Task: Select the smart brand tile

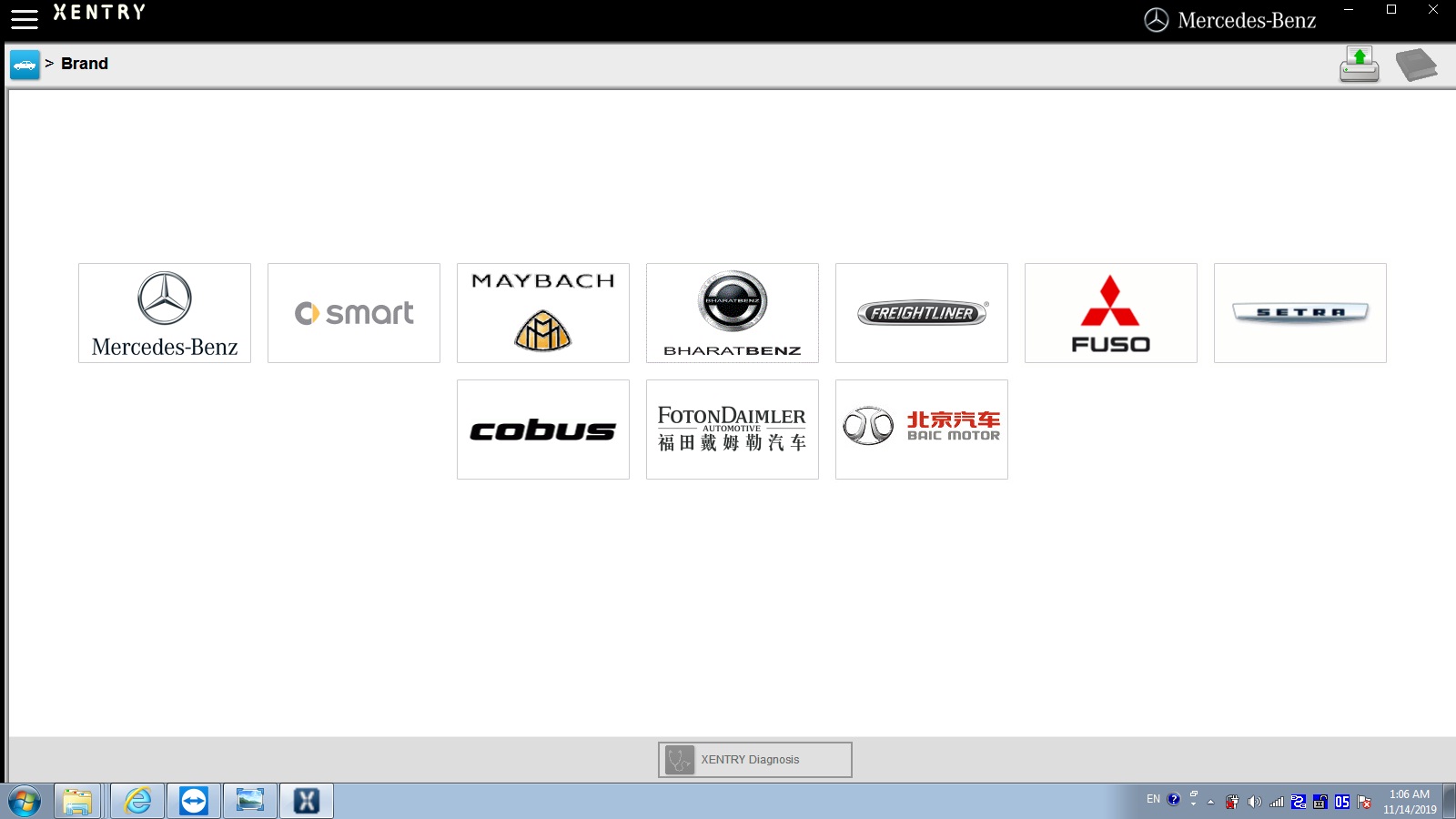Action: point(354,313)
